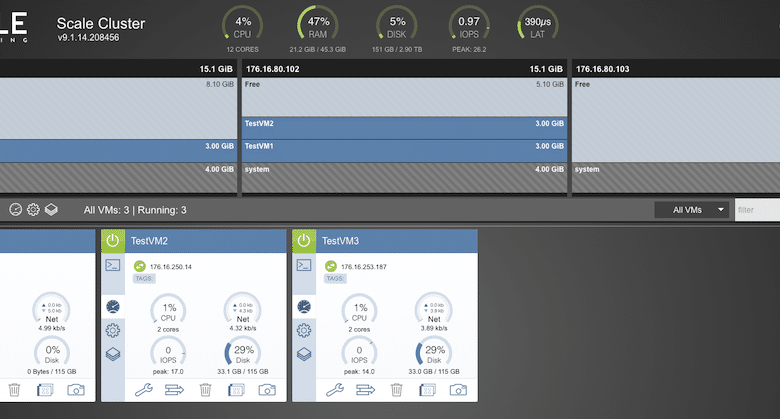Delete TestVM3 using trash icon
This screenshot has width=780, height=419.
396,390
